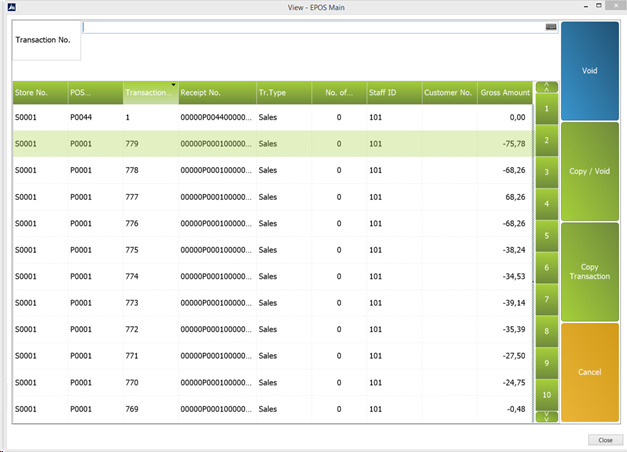
Task: Select transaction 778 row
Action: [272, 170]
